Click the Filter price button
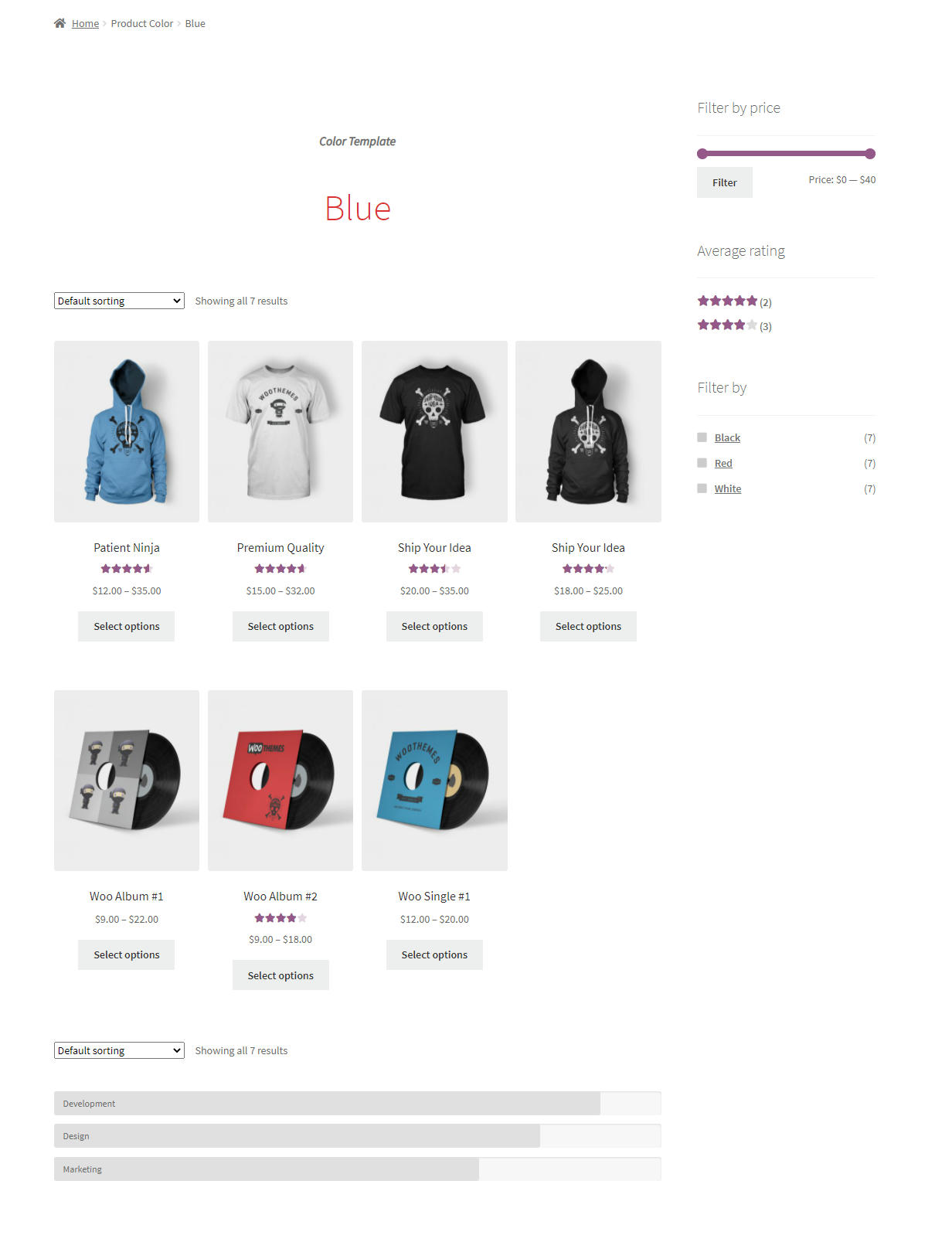 click(x=725, y=182)
